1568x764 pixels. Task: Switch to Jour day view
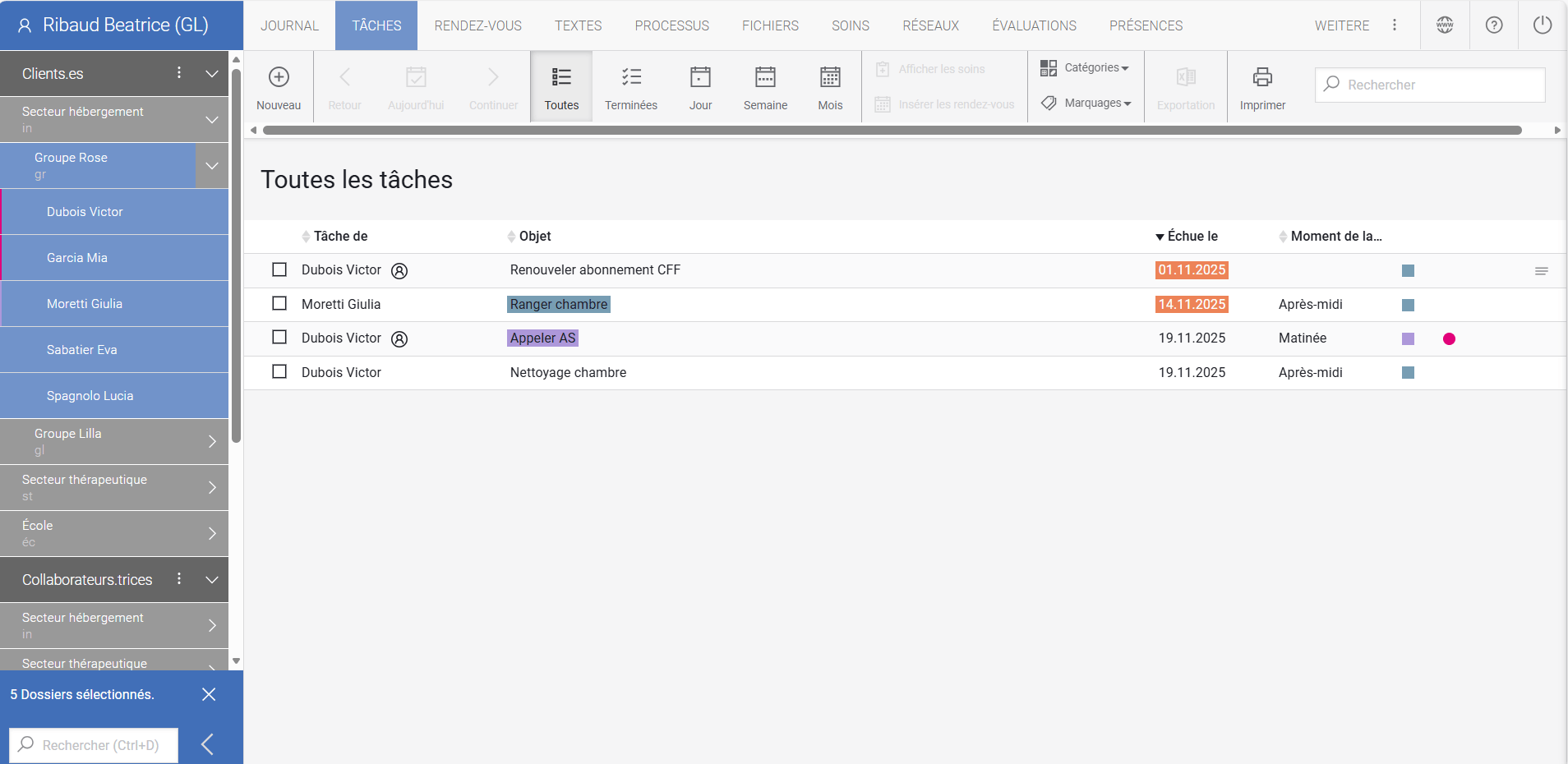(x=700, y=77)
